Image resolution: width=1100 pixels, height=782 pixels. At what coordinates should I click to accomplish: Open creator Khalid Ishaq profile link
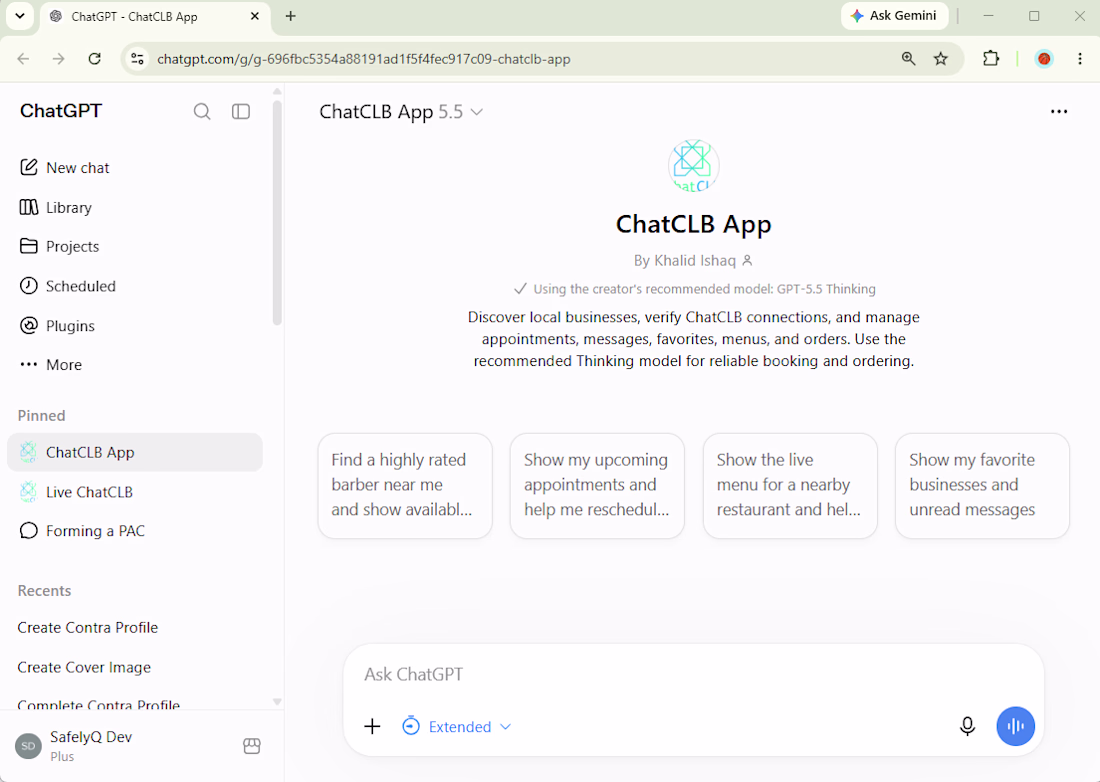[693, 261]
